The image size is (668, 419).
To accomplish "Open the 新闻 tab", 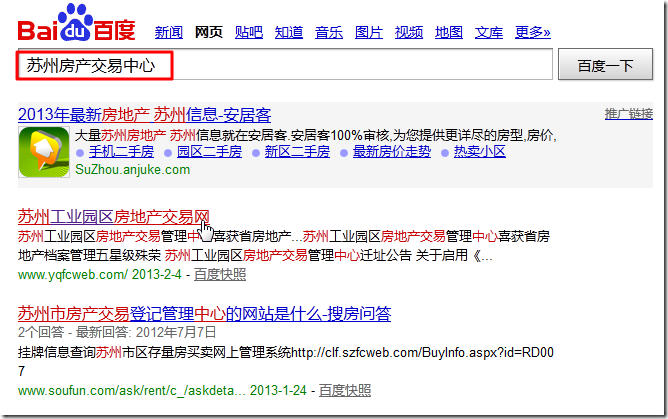I will tap(169, 32).
